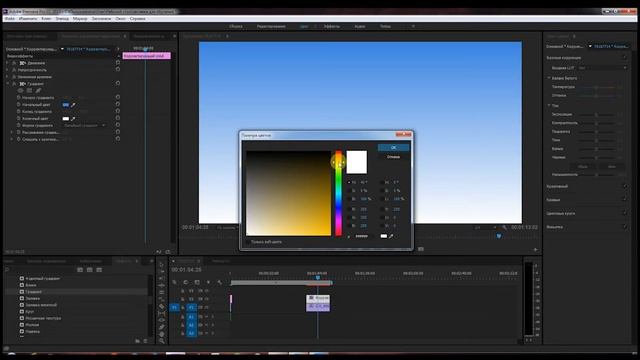
Task: Toggle Snap in the timeline header
Action: [x=186, y=282]
